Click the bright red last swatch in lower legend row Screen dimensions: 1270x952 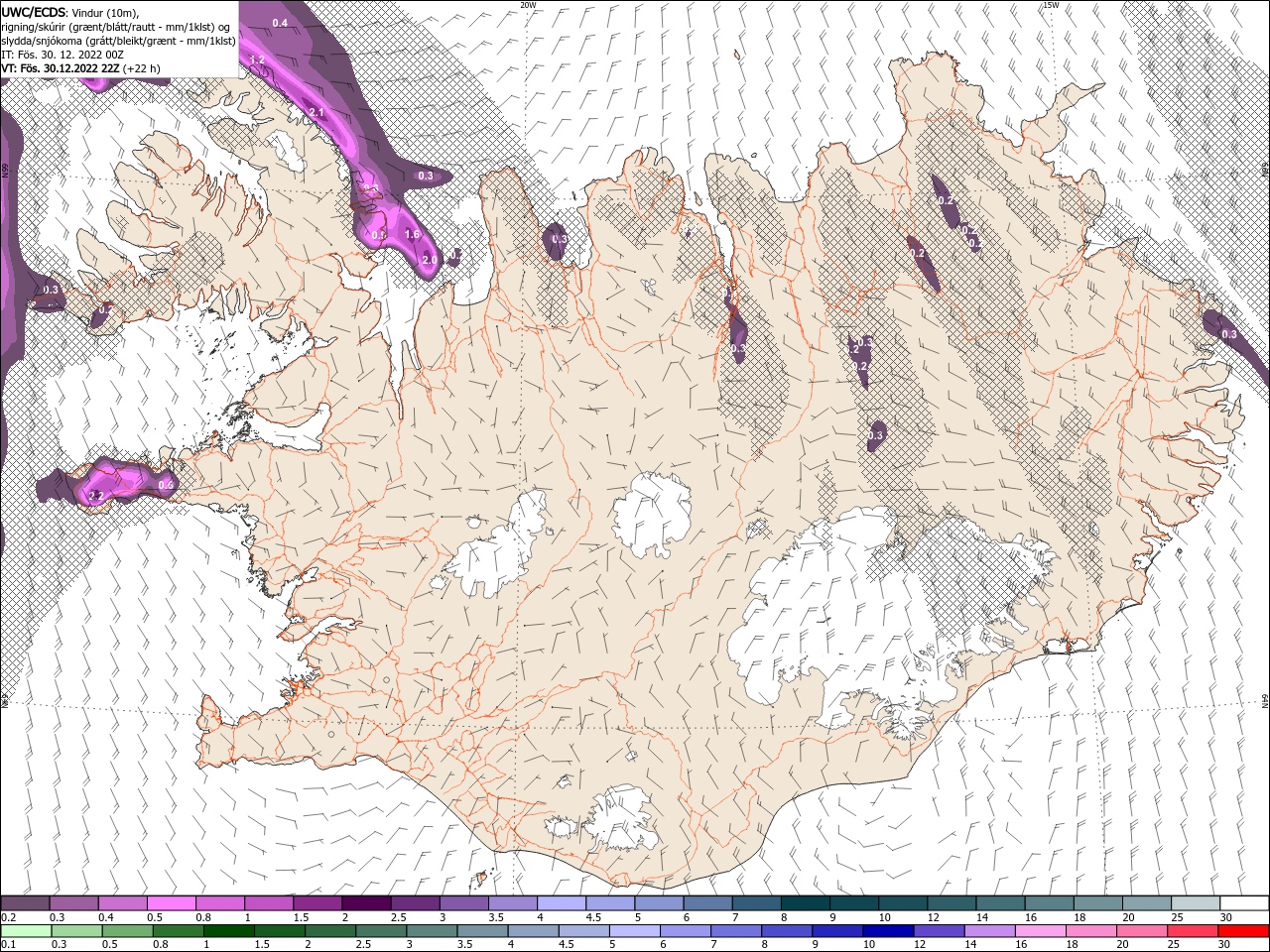(1244, 931)
